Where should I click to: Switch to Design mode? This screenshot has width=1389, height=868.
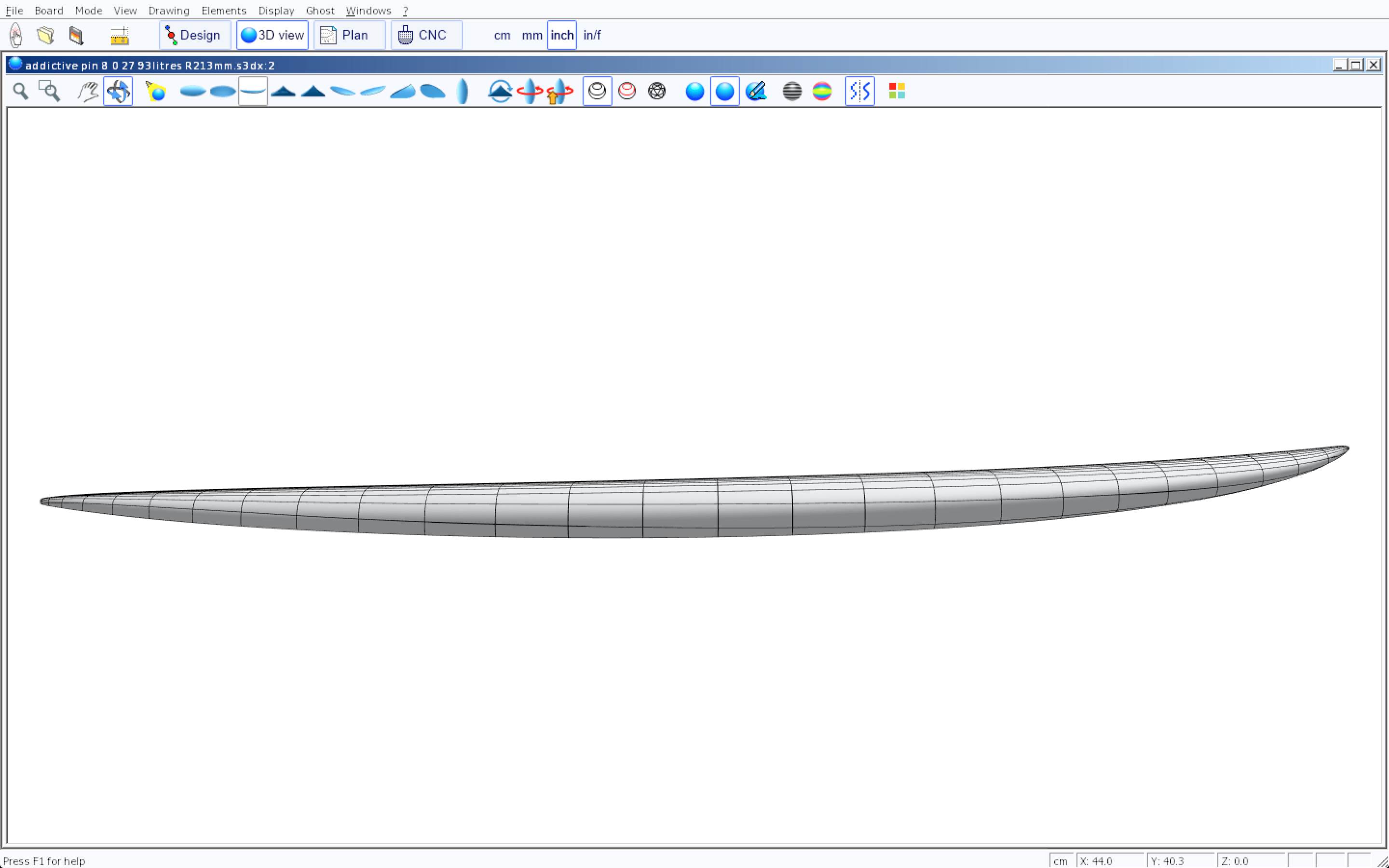click(194, 36)
